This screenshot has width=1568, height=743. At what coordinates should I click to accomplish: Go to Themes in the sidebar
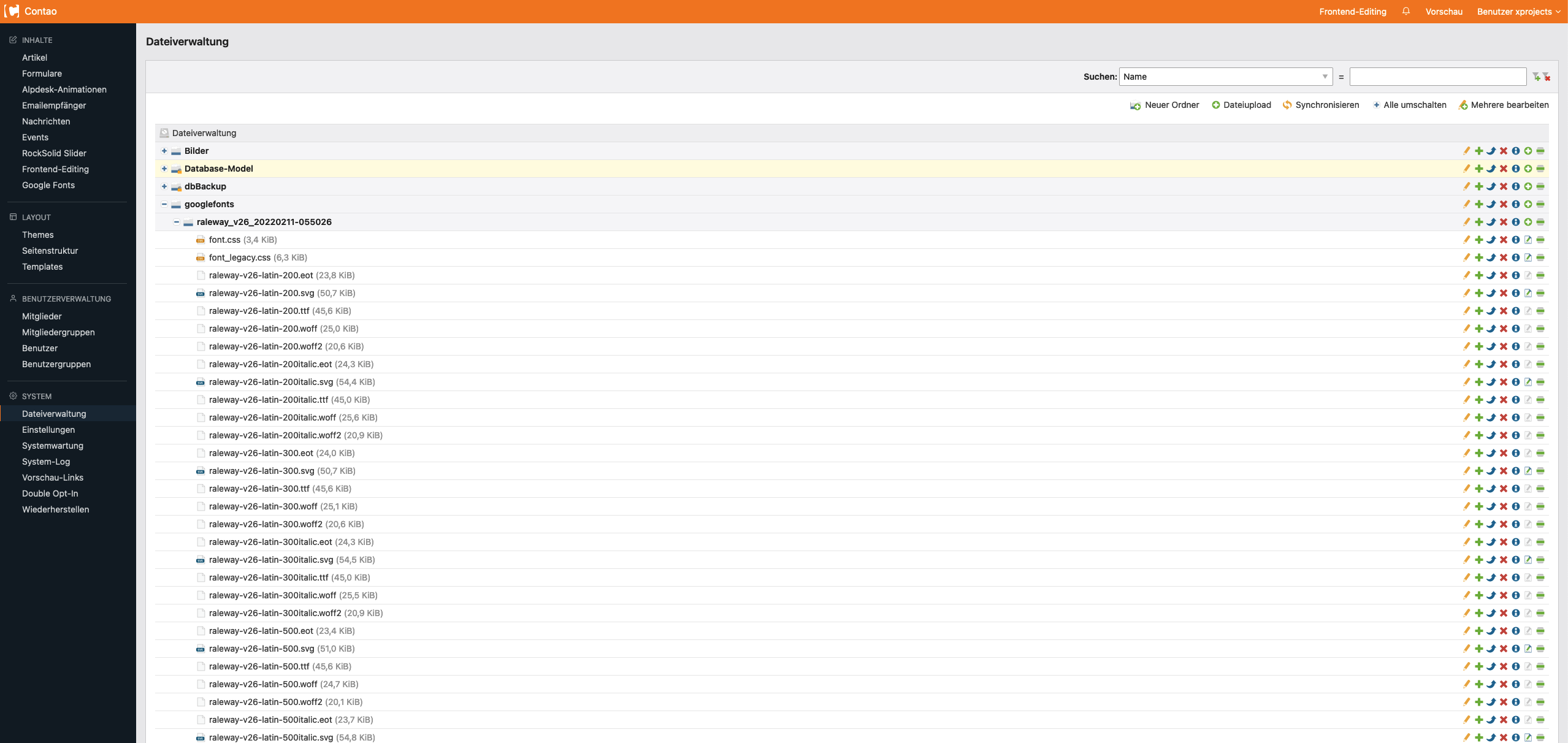(x=38, y=235)
